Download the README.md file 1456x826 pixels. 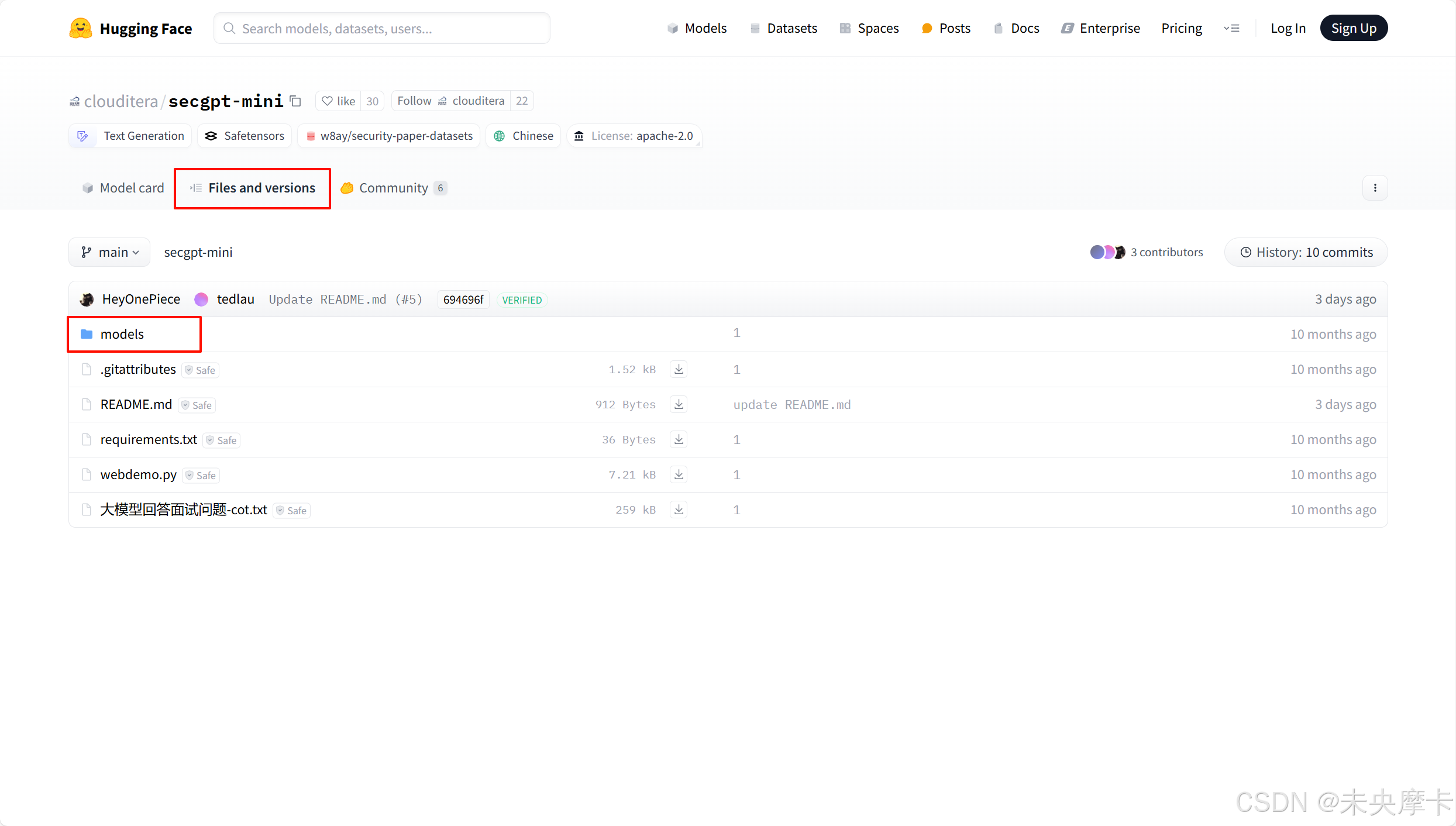[x=679, y=404]
